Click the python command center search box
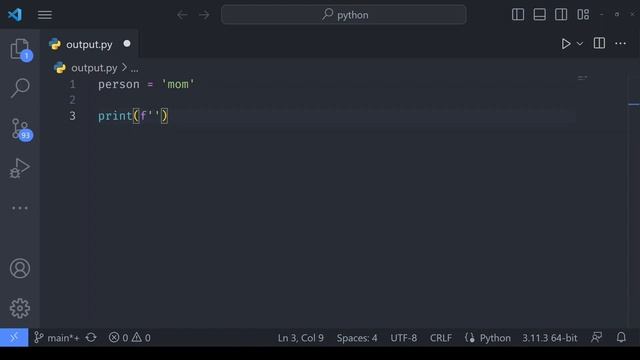The height and width of the screenshot is (360, 640). 344,15
